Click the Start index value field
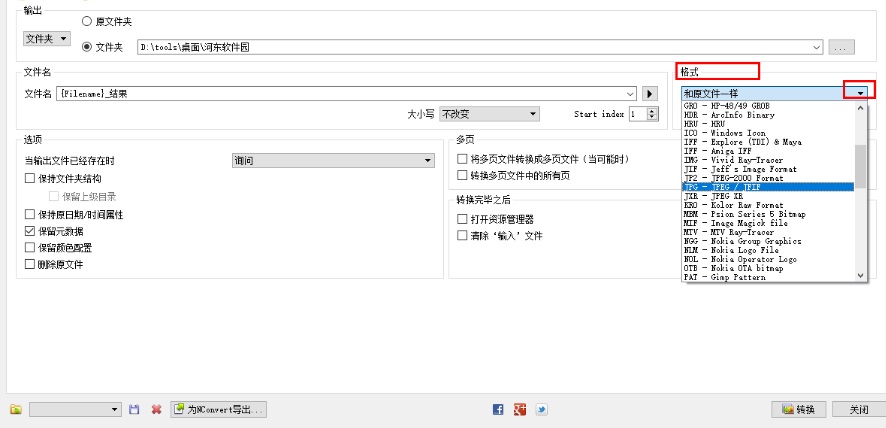The image size is (886, 428). tap(638, 114)
